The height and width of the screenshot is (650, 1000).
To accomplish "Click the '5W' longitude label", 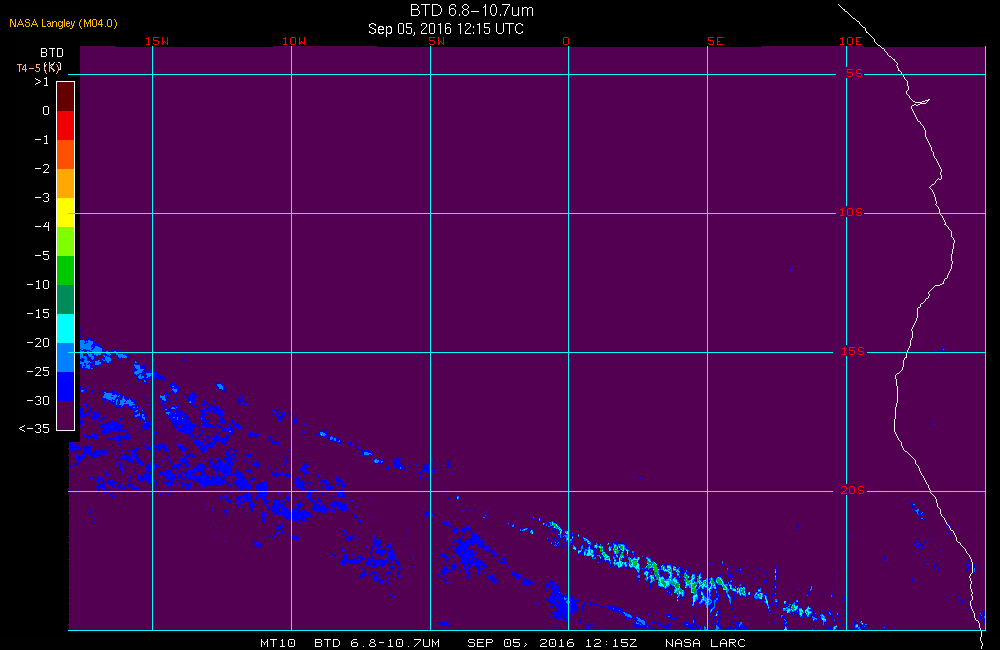I will pyautogui.click(x=437, y=41).
